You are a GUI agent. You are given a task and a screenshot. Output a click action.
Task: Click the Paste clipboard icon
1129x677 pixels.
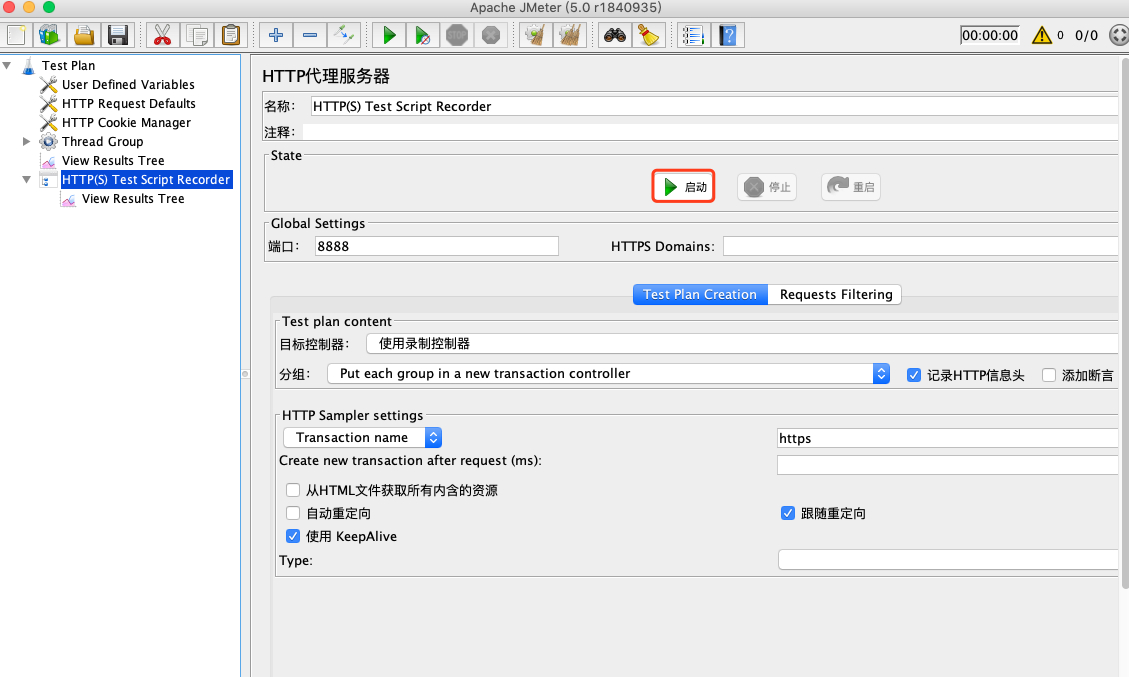tap(230, 35)
